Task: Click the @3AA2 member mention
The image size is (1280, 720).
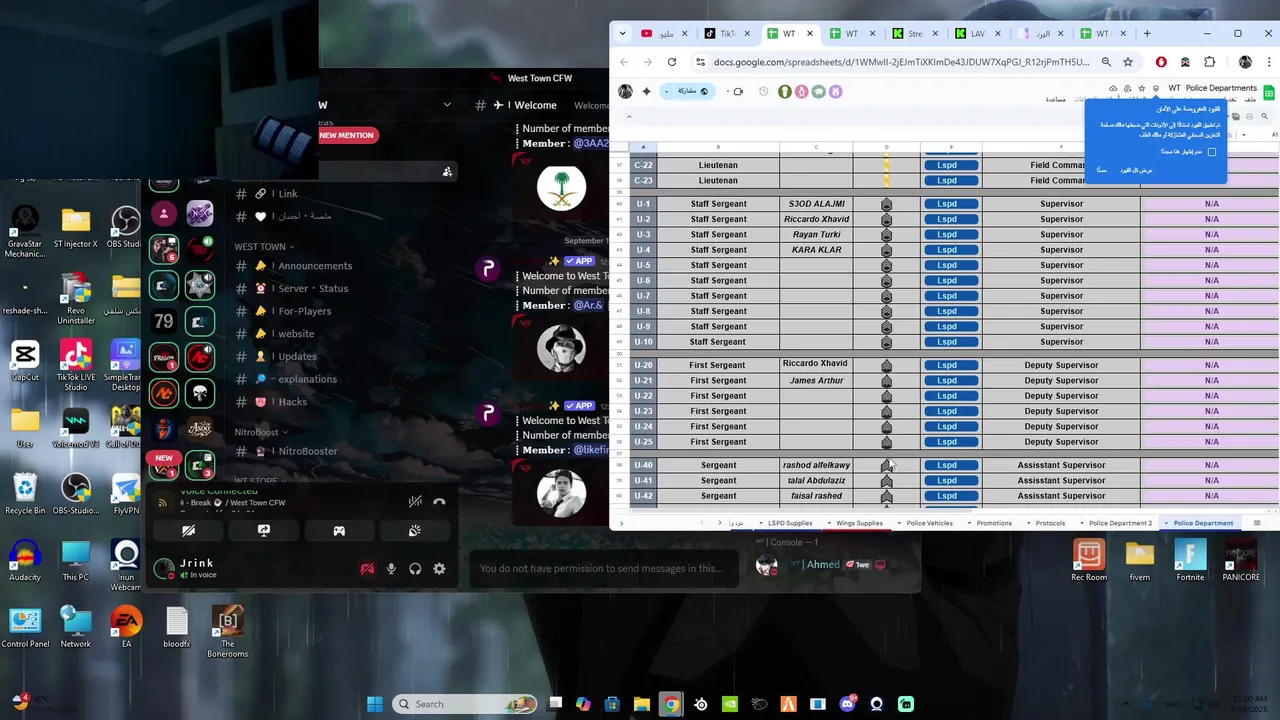Action: click(590, 143)
